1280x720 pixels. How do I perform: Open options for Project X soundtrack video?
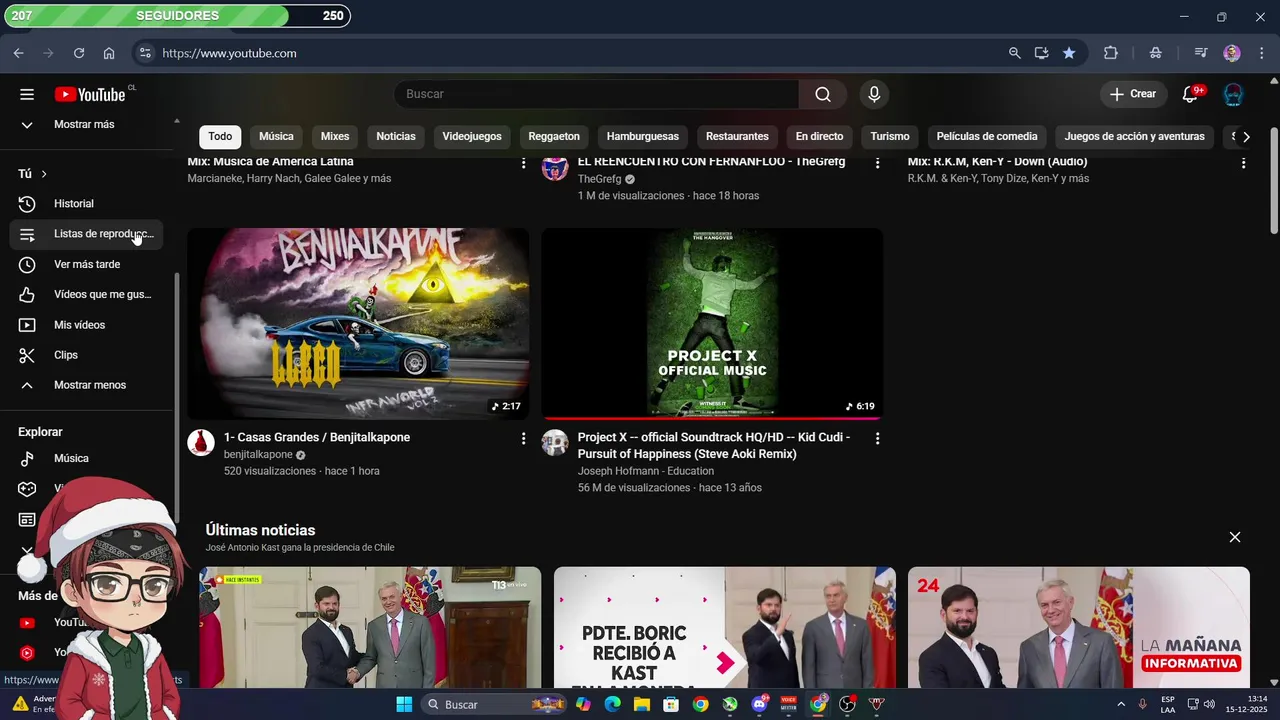[x=877, y=438]
